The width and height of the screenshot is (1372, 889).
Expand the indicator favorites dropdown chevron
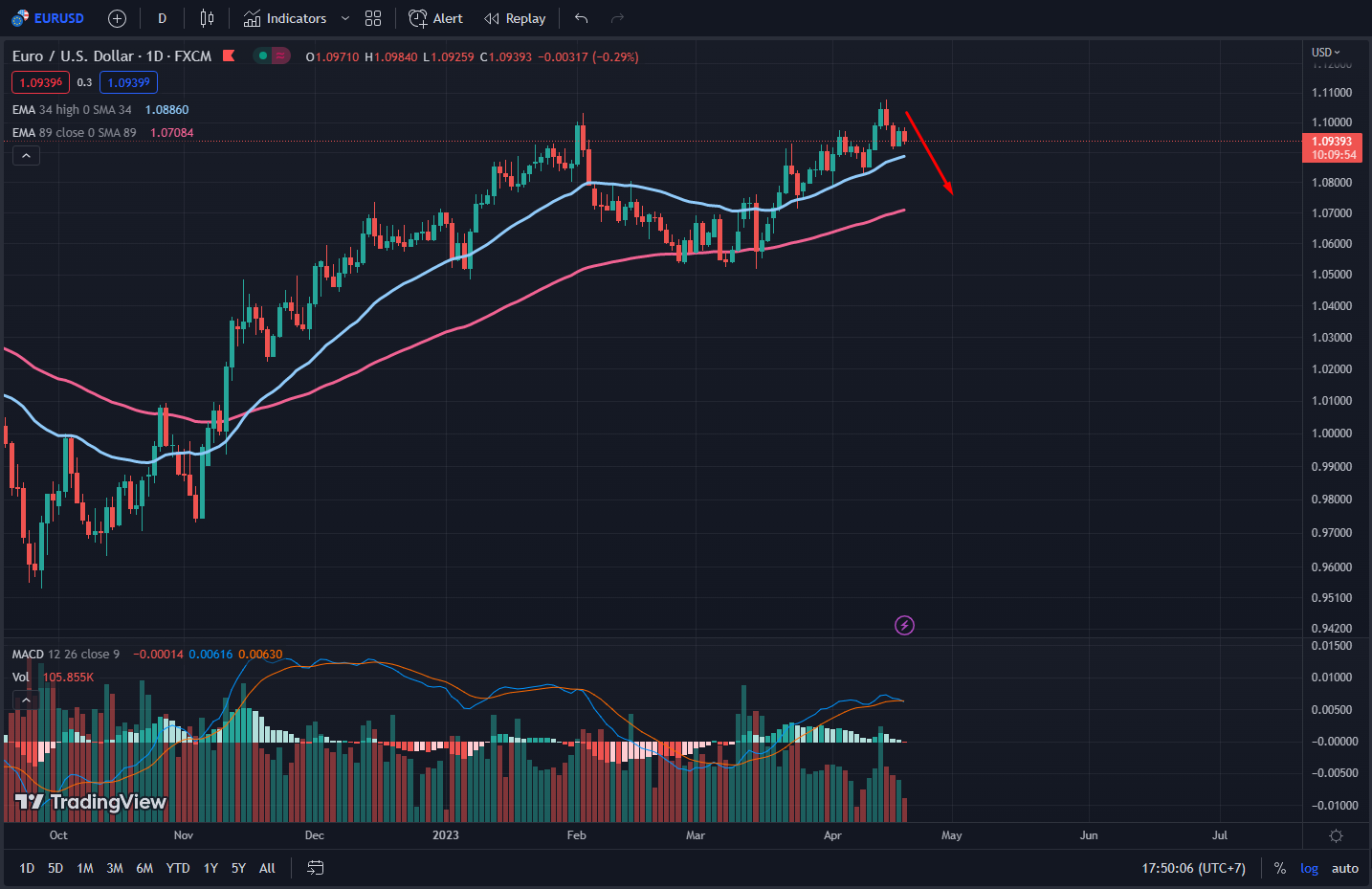(x=345, y=18)
